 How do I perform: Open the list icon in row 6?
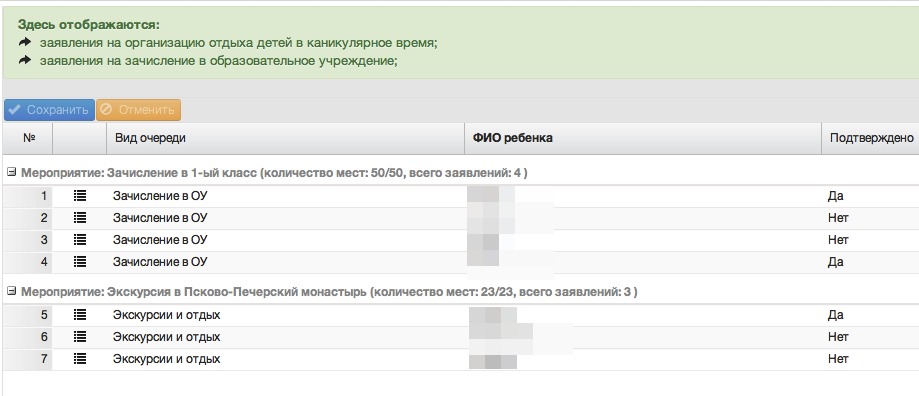(80, 337)
